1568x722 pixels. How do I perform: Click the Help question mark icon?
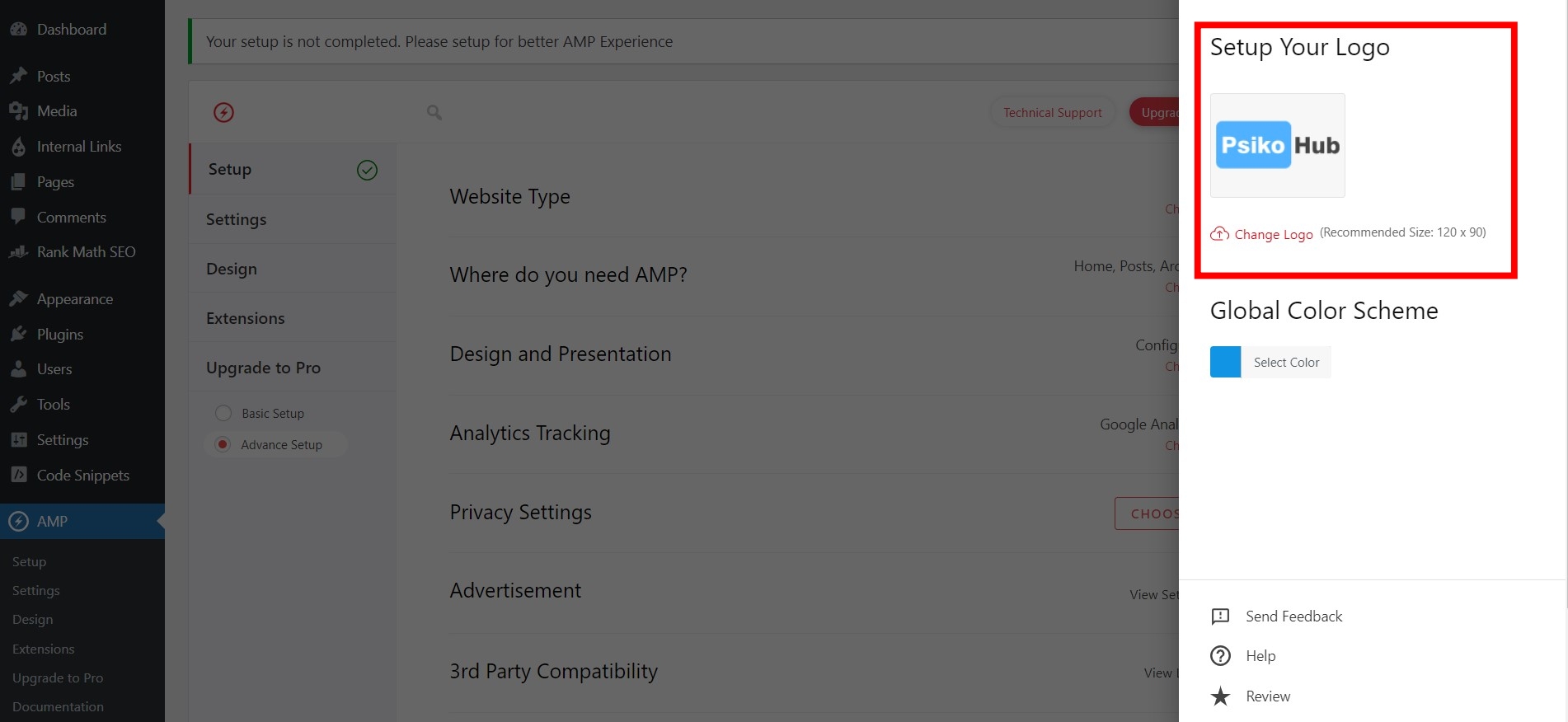pos(1220,656)
